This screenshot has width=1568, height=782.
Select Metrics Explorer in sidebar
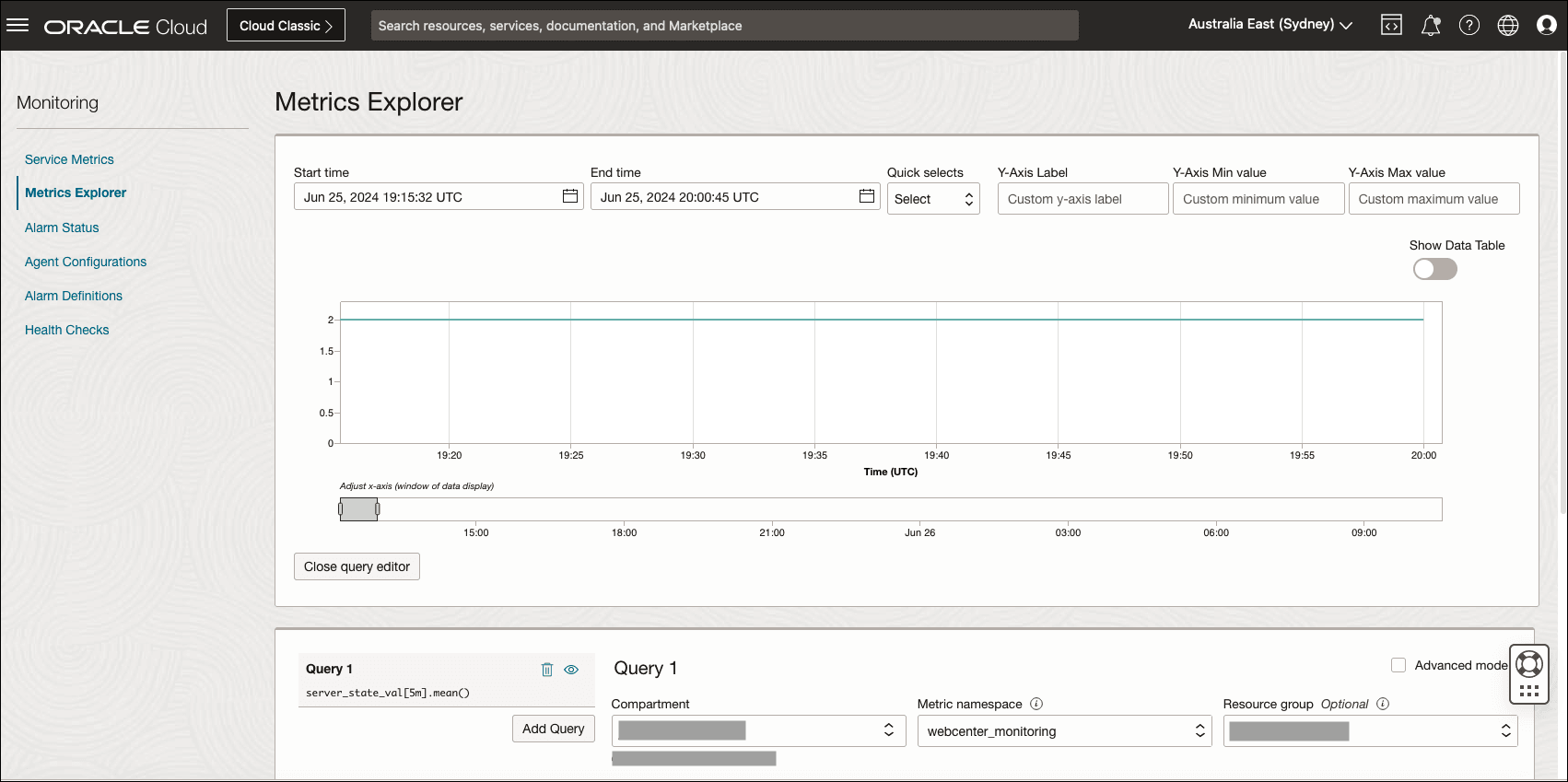point(76,193)
